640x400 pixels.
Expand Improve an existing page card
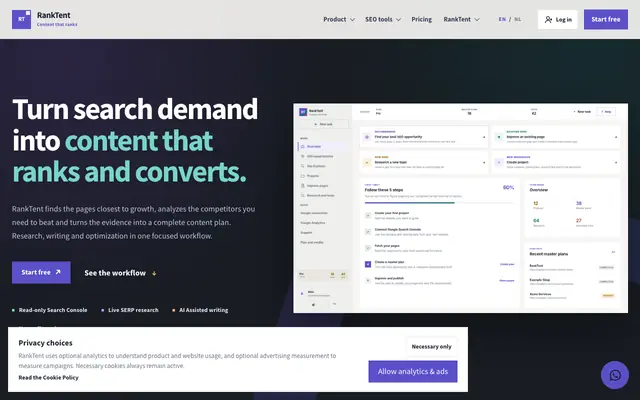[x=556, y=137]
